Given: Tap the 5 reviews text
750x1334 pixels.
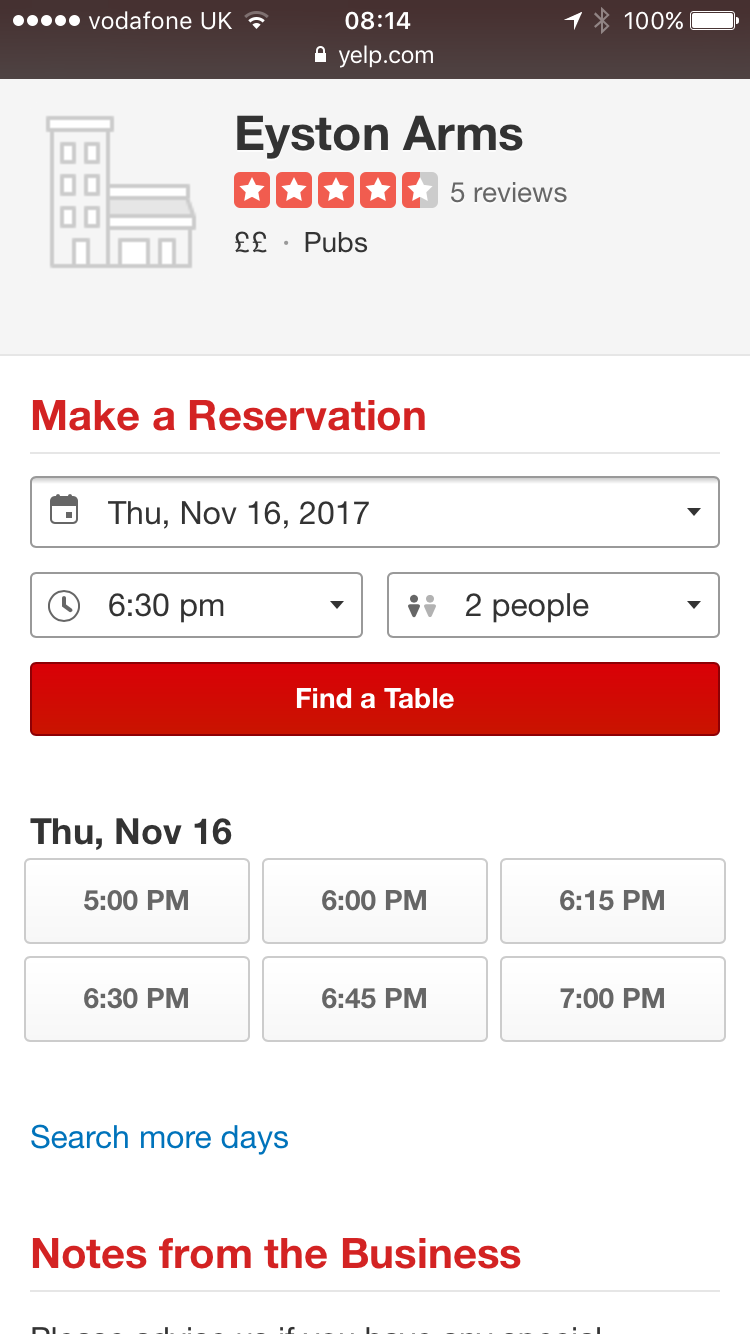Looking at the screenshot, I should coord(508,192).
